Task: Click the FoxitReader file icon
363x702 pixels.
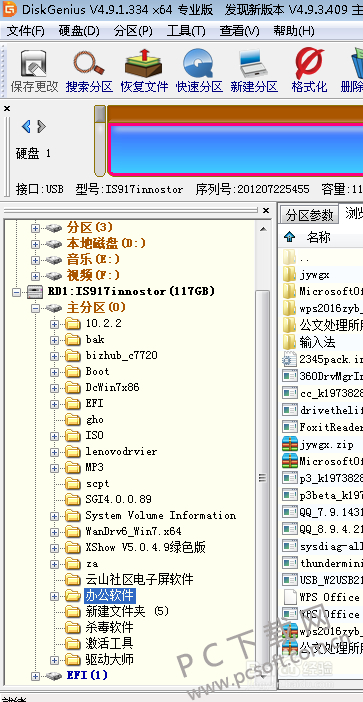Action: tap(290, 426)
